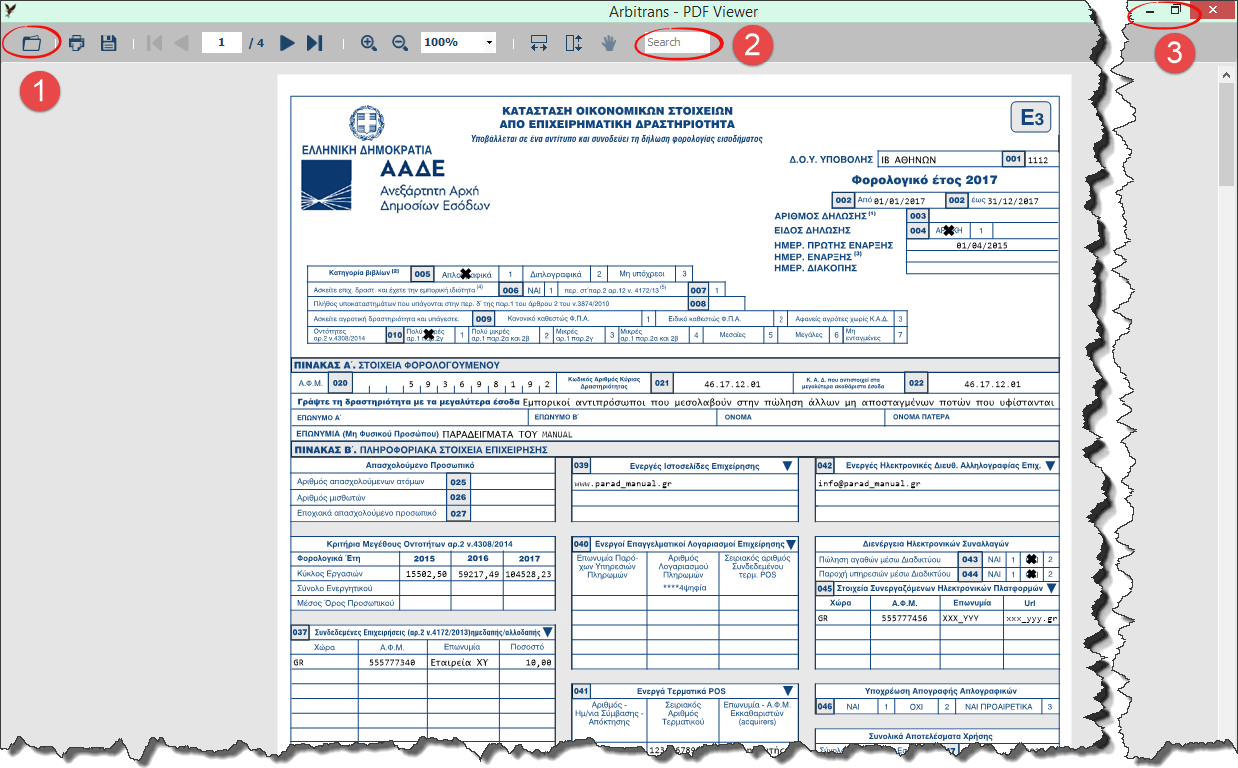Fit the whole page height in view
Screen dimensions: 1238x768
tap(573, 43)
